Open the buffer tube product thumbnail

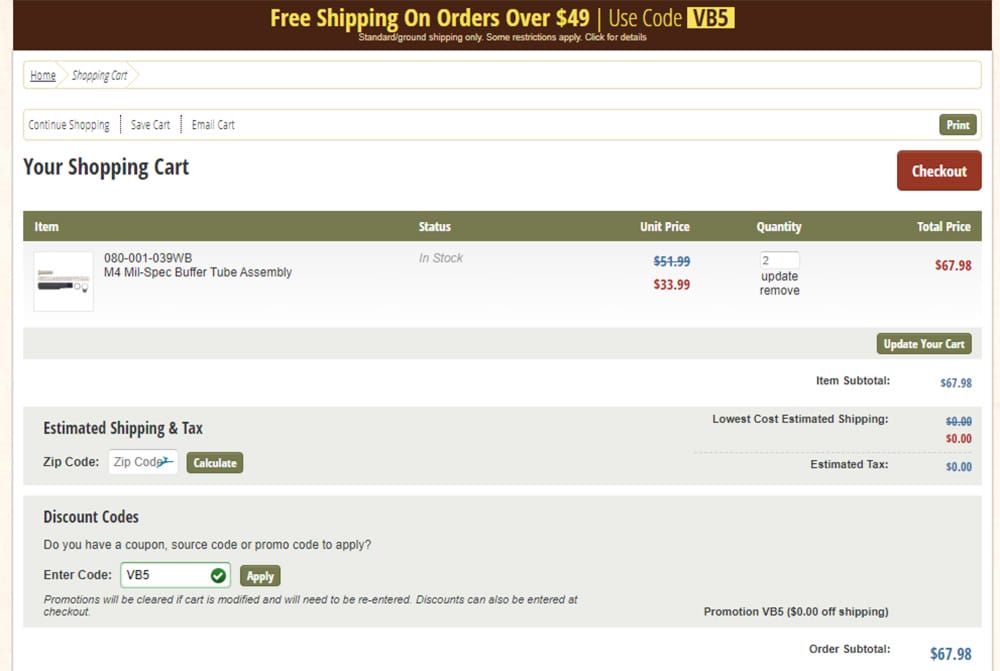[x=63, y=281]
